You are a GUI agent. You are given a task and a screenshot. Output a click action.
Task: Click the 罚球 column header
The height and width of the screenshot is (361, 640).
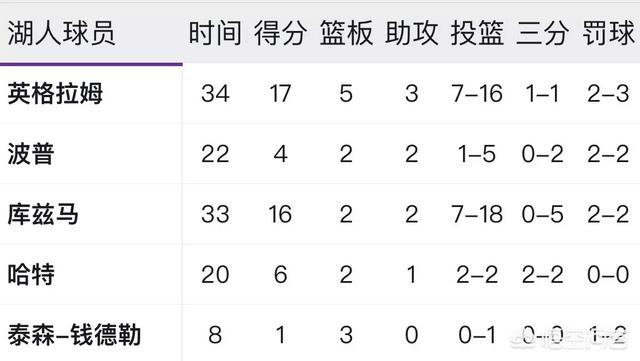click(x=608, y=33)
